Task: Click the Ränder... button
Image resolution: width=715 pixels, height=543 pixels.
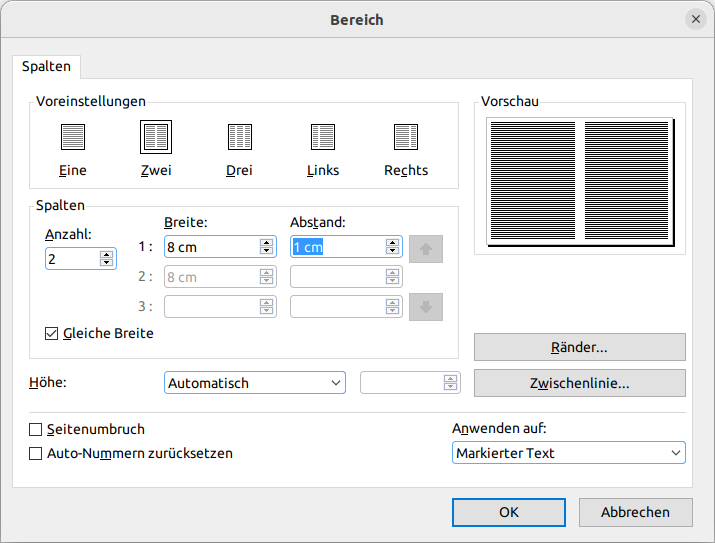Action: click(x=580, y=347)
